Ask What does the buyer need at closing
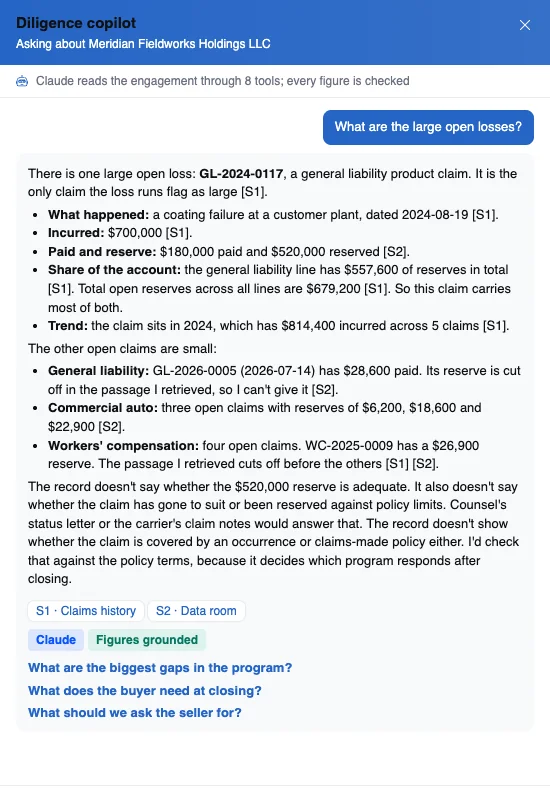Viewport: 550px width, 790px height. (x=145, y=690)
